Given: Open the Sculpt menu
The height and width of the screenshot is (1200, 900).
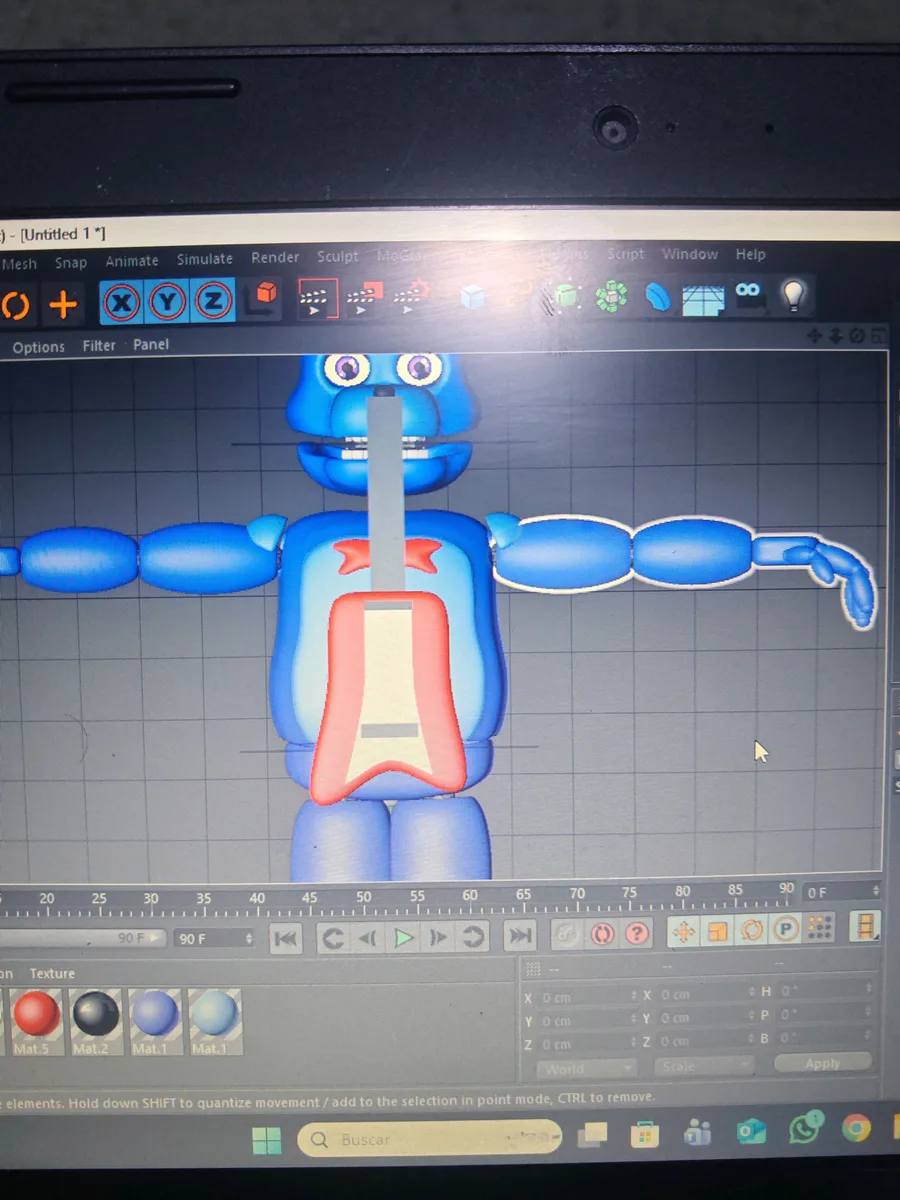Looking at the screenshot, I should [x=338, y=256].
